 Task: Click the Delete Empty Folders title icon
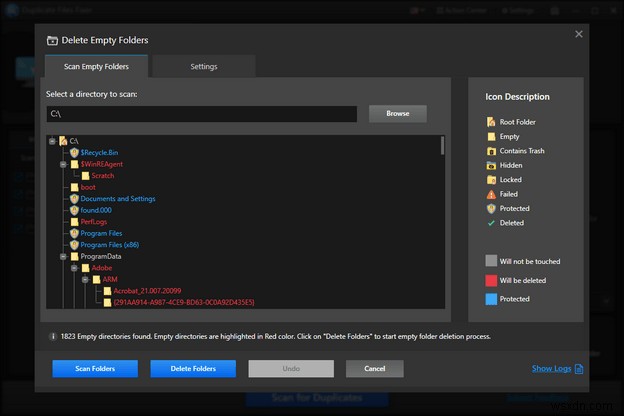point(52,40)
